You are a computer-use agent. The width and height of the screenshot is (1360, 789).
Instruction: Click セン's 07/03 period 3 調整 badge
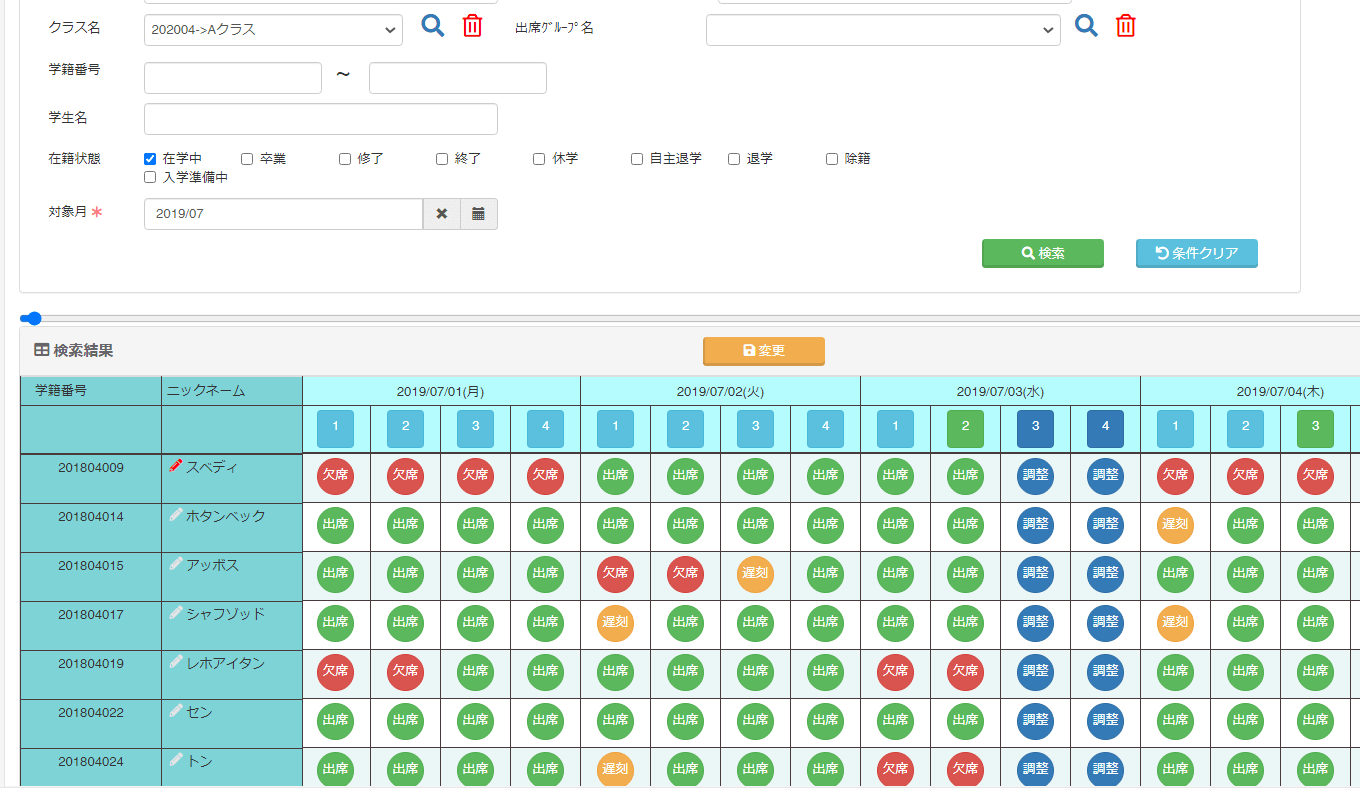(x=1036, y=721)
